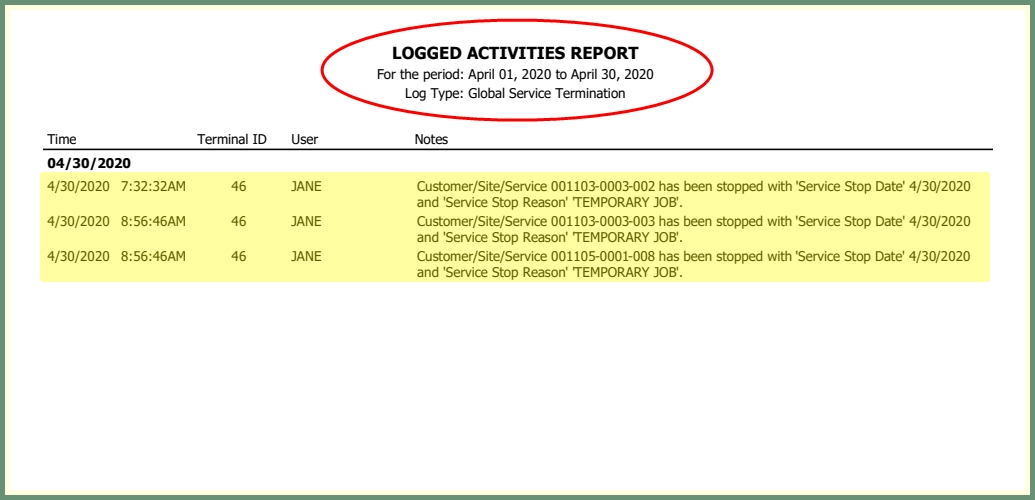
Task: Click the LOGGED ACTIVITIES REPORT title
Action: 516,53
